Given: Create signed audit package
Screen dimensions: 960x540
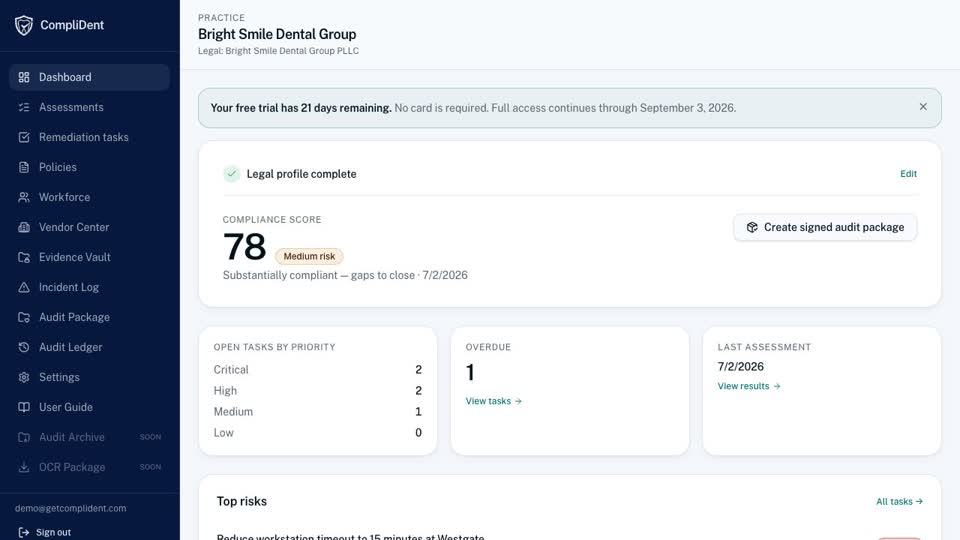Looking at the screenshot, I should tap(825, 227).
